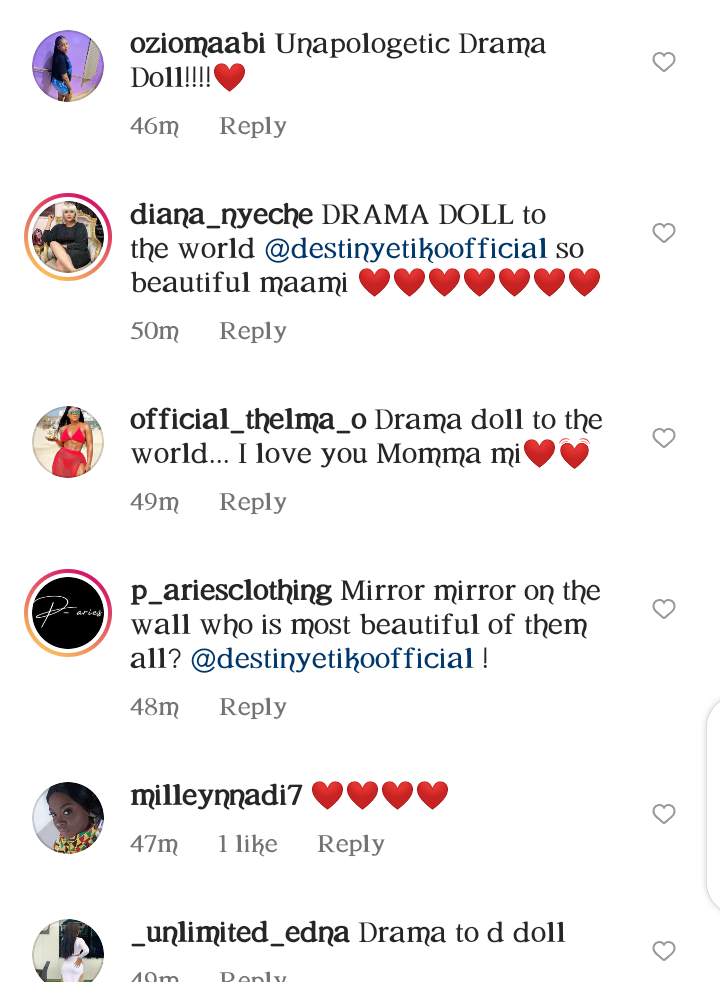Open oziomaabi's profile picture
This screenshot has height=982, width=720.
(x=68, y=66)
